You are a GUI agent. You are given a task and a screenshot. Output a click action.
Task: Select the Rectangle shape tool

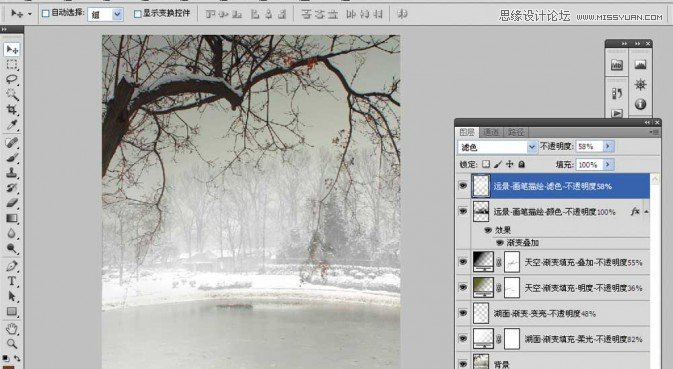pyautogui.click(x=12, y=312)
